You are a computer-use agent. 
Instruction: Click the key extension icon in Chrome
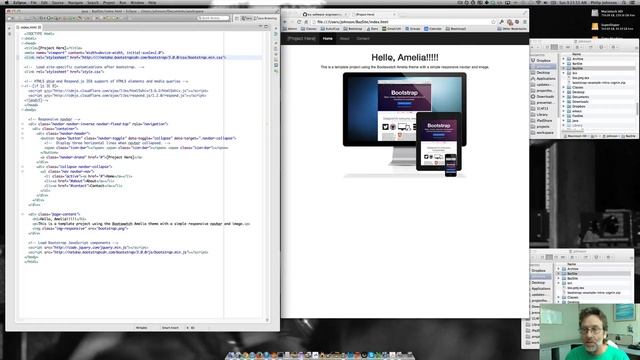click(x=502, y=22)
